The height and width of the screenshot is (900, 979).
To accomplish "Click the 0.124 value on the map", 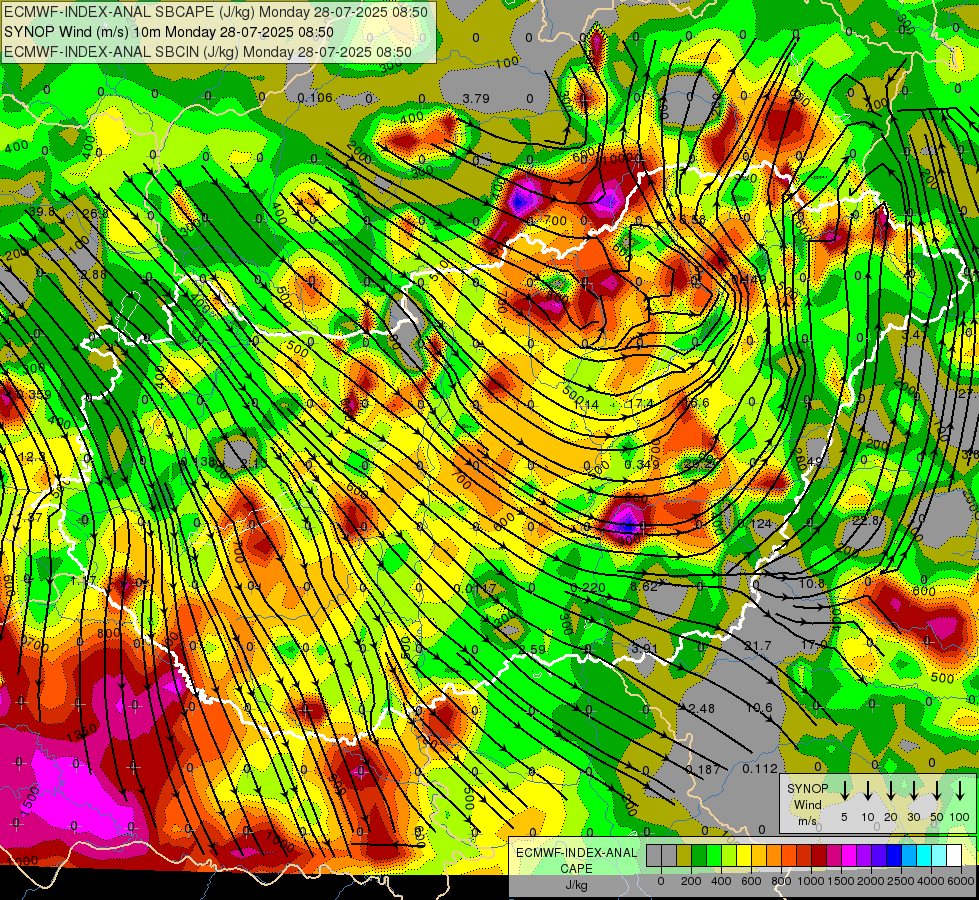I will pyautogui.click(x=756, y=523).
